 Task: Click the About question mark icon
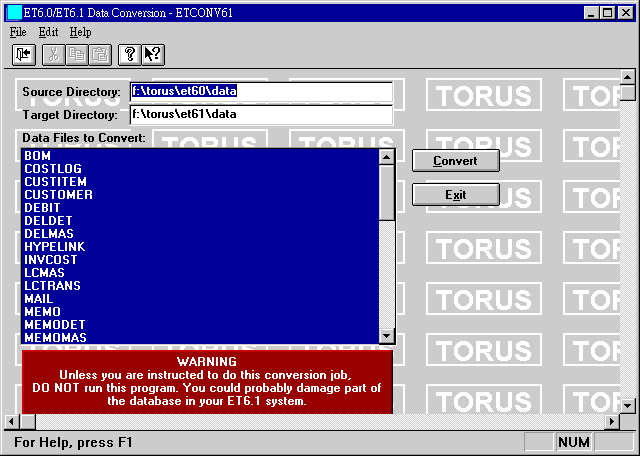[x=130, y=55]
